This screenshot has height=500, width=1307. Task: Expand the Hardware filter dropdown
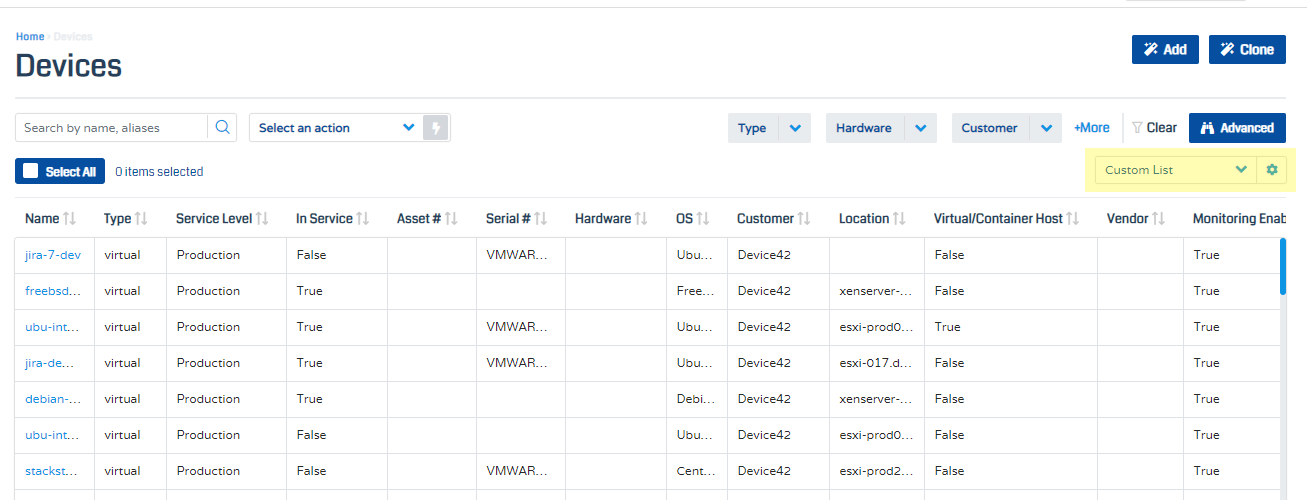[920, 128]
